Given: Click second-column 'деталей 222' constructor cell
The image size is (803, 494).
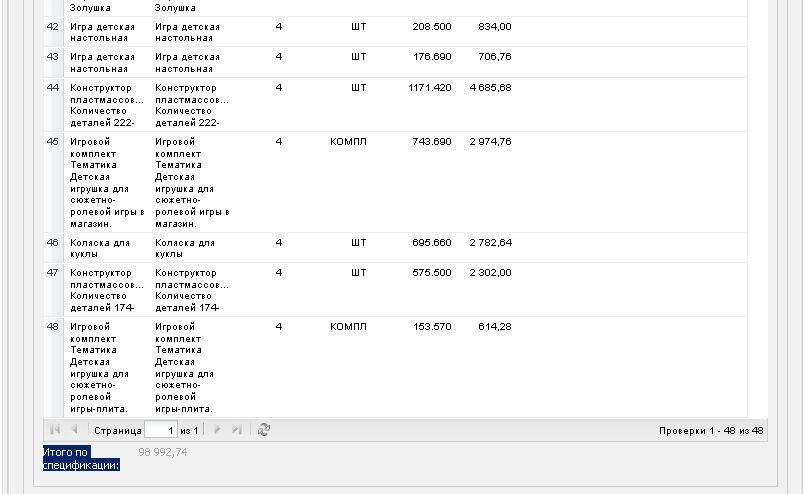Looking at the screenshot, I should [192, 105].
